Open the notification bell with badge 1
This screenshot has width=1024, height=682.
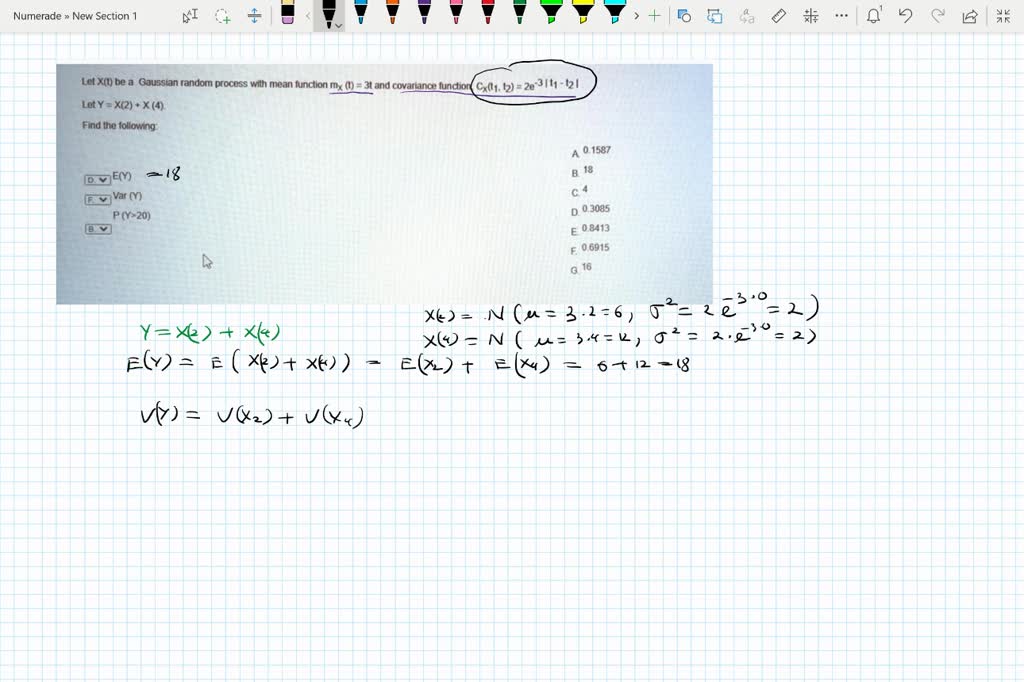(874, 16)
